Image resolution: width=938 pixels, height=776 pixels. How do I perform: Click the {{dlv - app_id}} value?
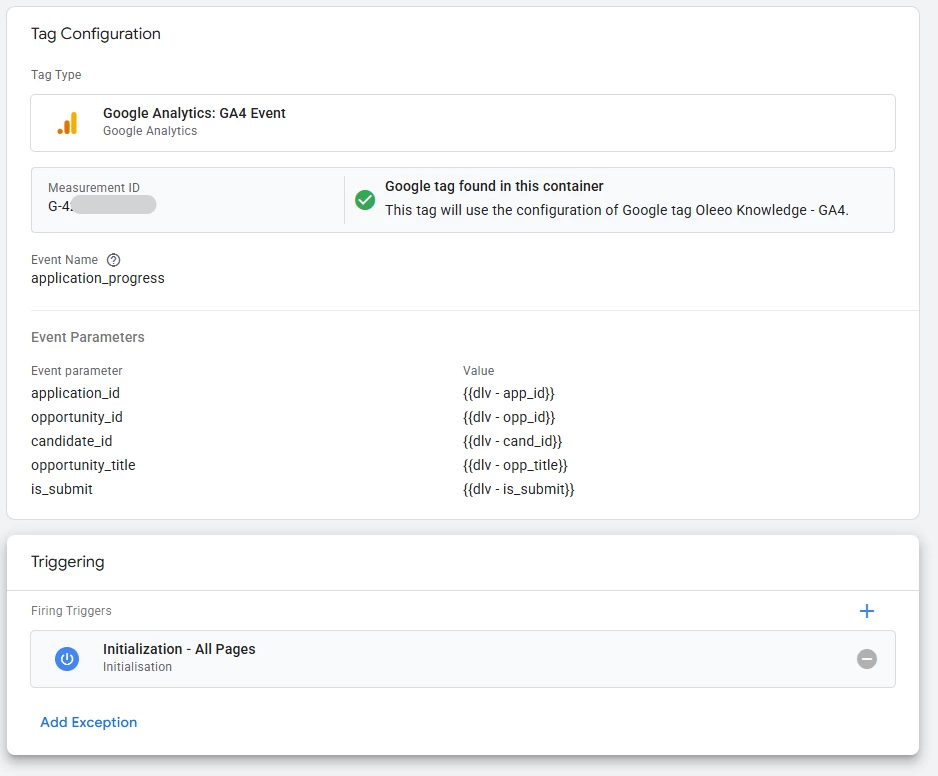[509, 394]
